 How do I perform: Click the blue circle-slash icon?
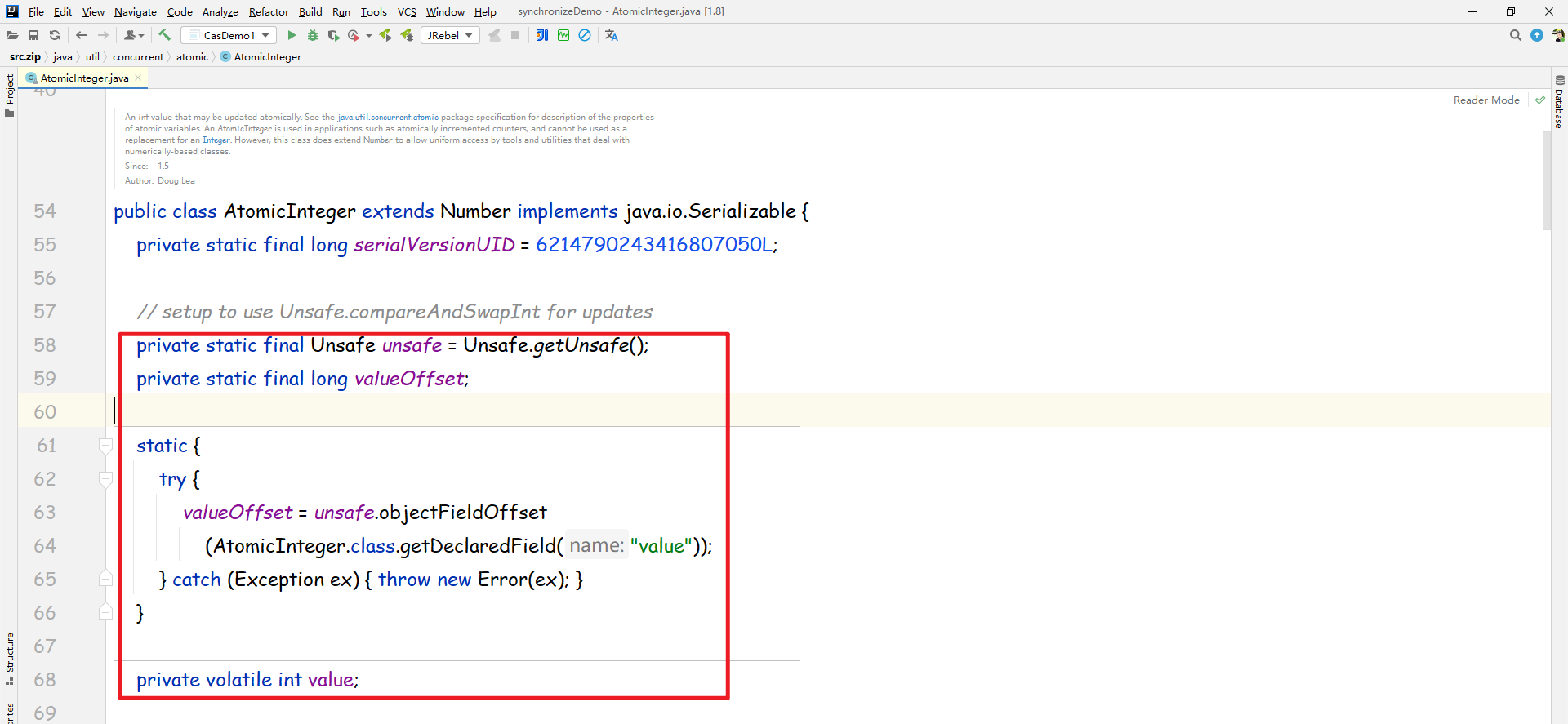[x=585, y=35]
